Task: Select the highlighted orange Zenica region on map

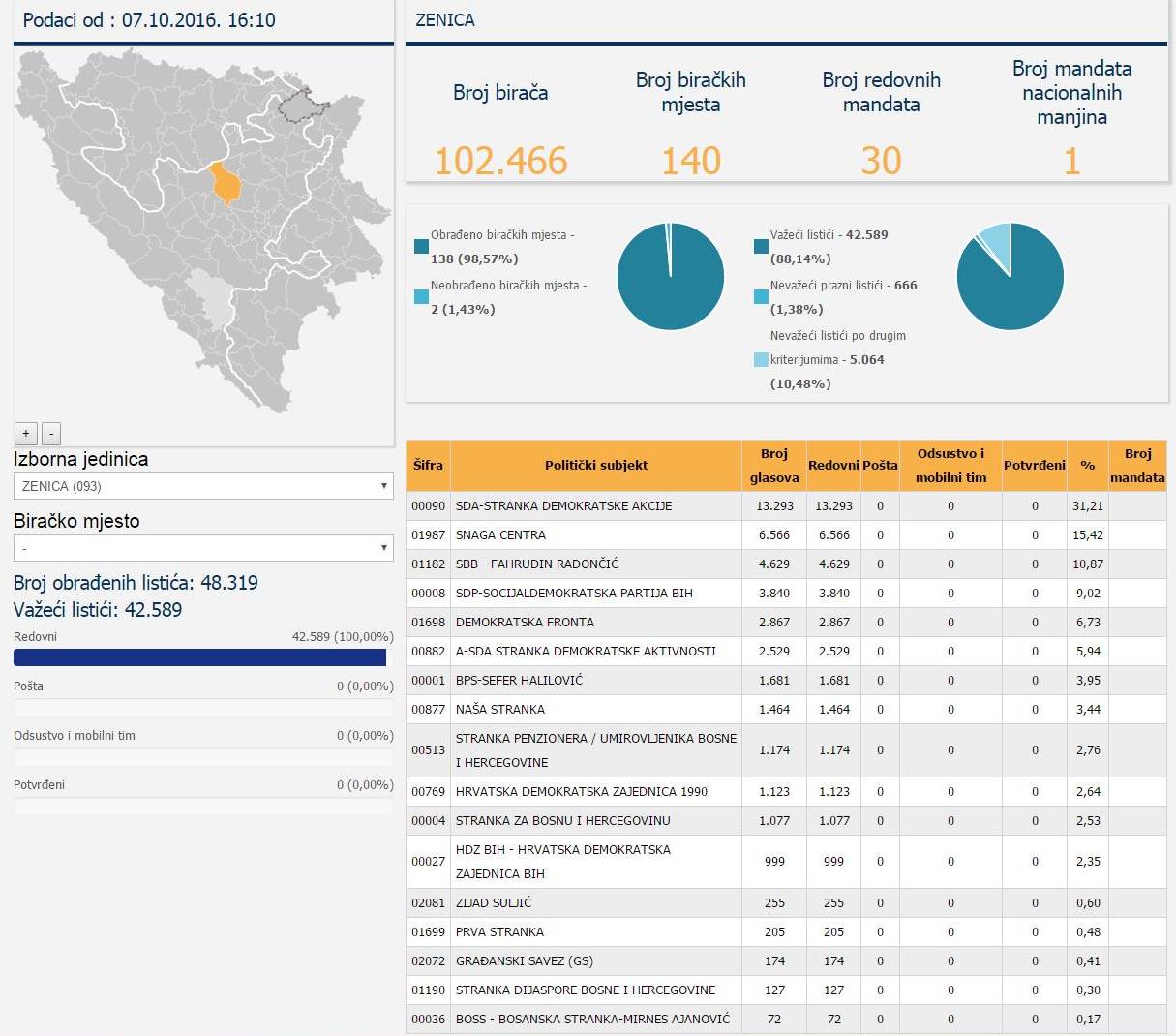Action: coord(226,183)
